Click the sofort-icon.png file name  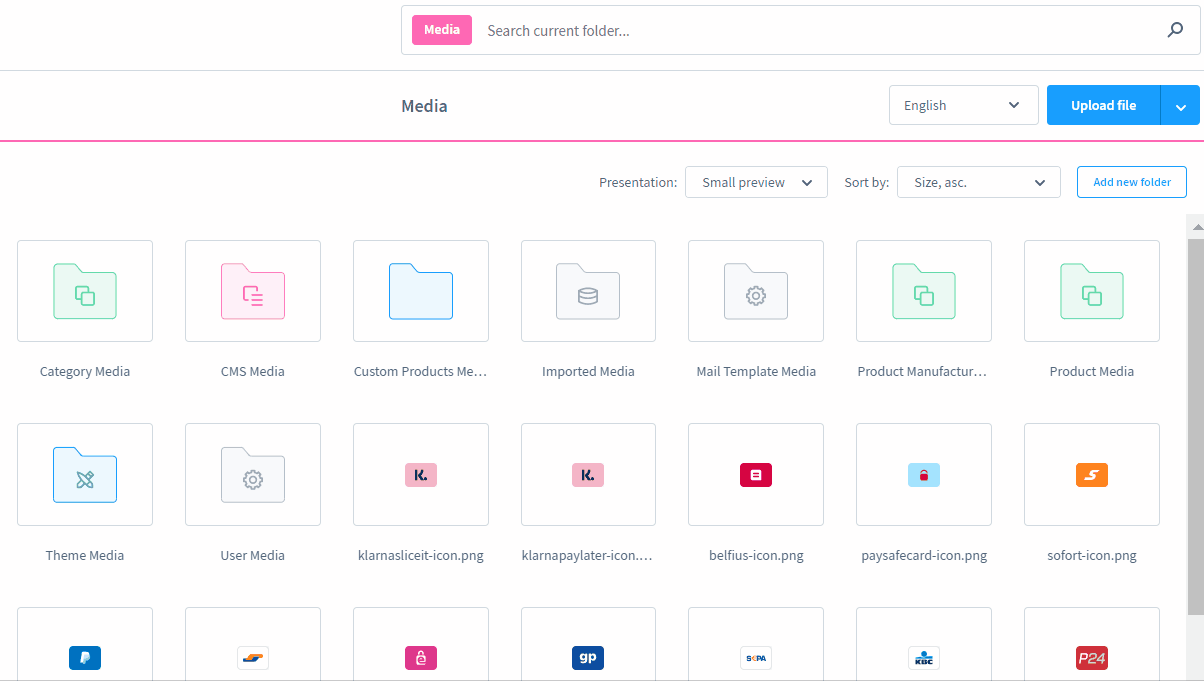click(1092, 555)
